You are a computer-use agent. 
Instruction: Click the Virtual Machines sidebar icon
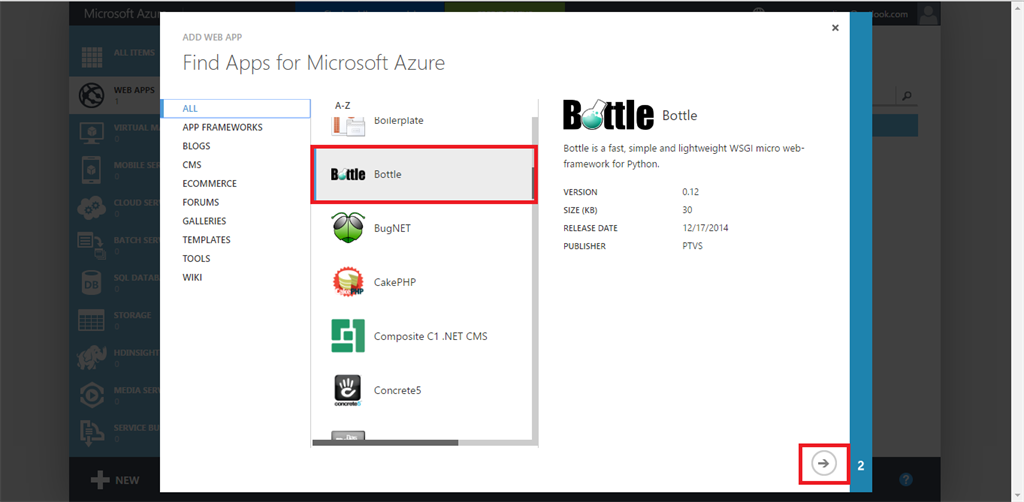pos(92,133)
